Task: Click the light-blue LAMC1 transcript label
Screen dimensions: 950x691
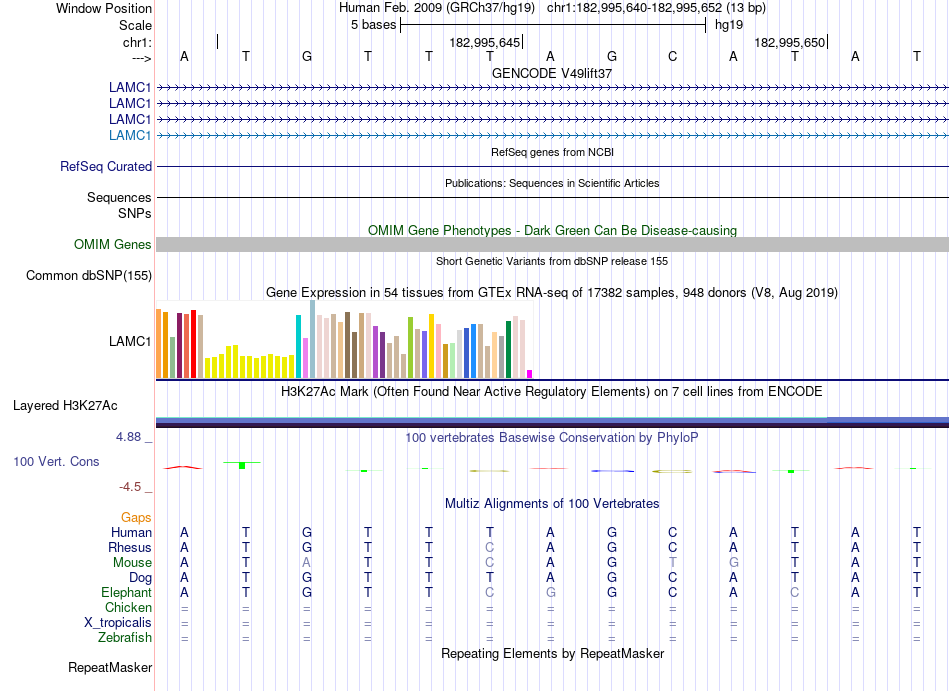Action: 130,135
